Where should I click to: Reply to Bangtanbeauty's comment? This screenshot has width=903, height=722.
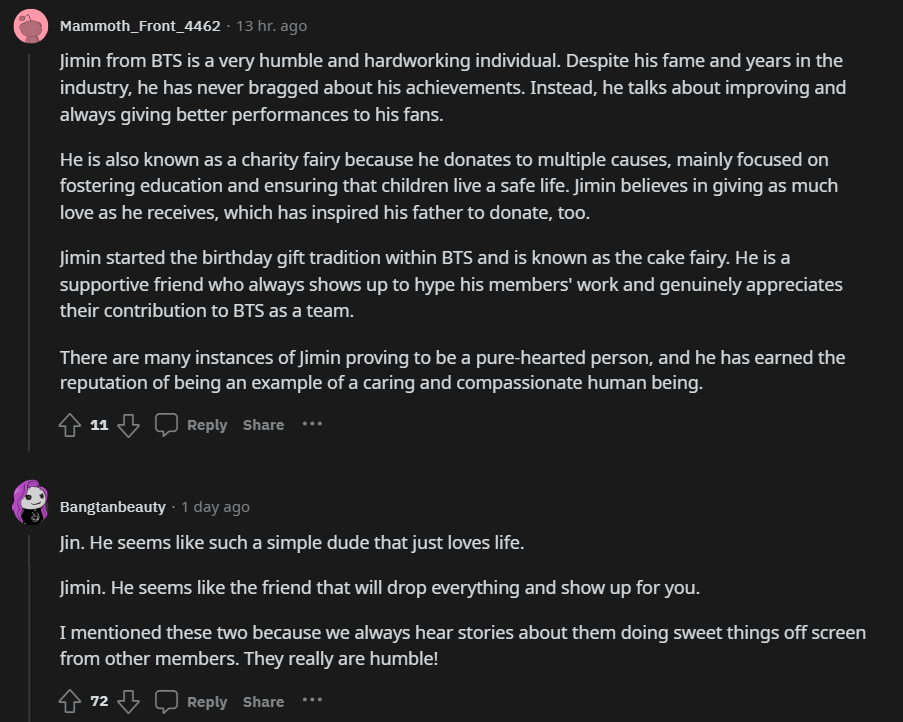[x=206, y=702]
